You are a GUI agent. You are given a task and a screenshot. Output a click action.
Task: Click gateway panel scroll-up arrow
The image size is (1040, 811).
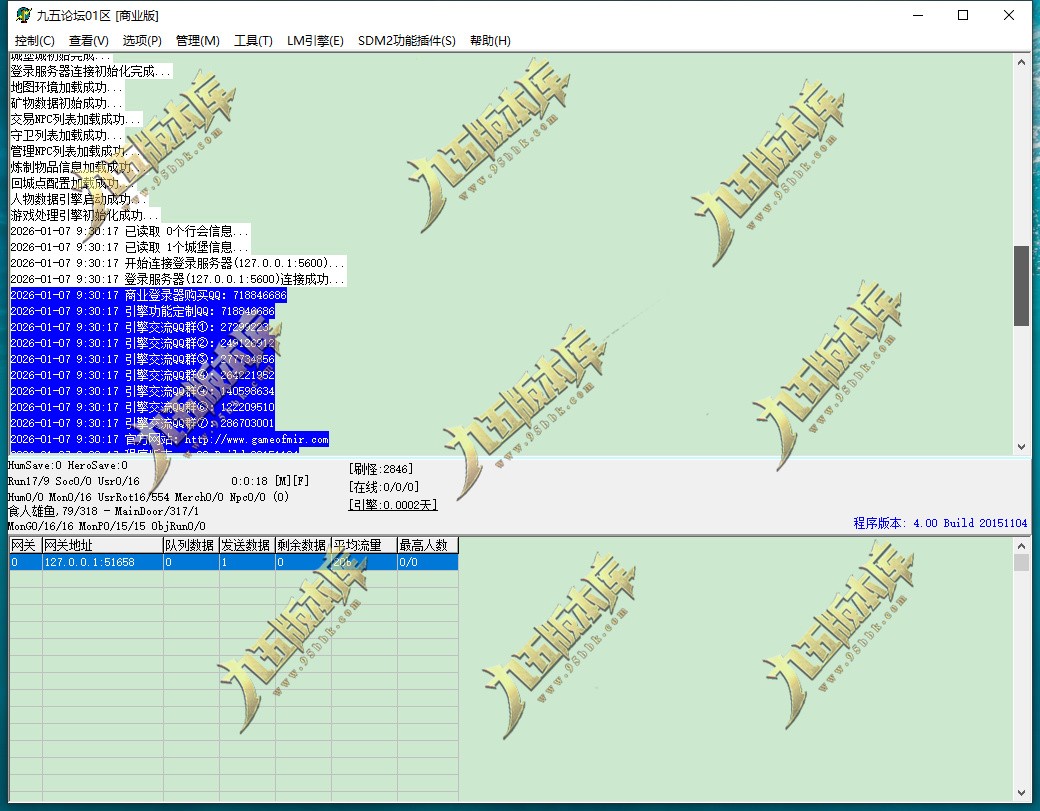coord(1021,546)
